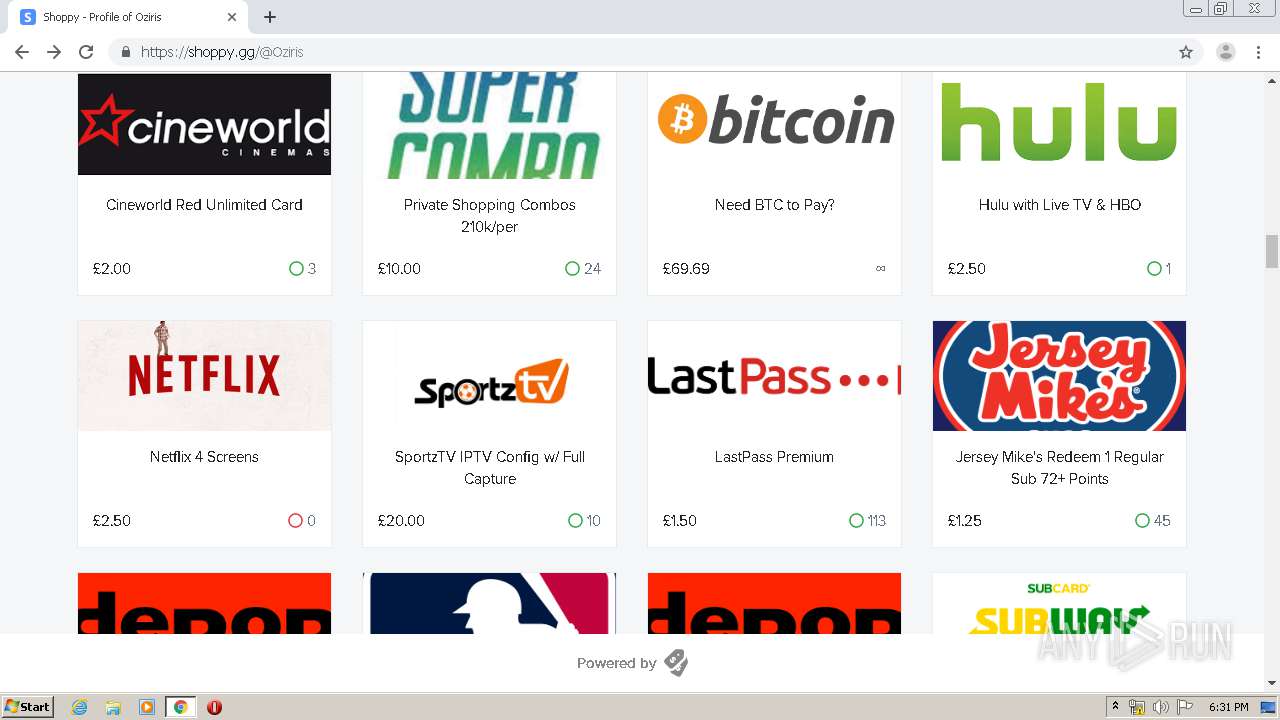Screen dimensions: 1280x720
Task: Open Internet Explorer from taskbar
Action: pyautogui.click(x=80, y=707)
